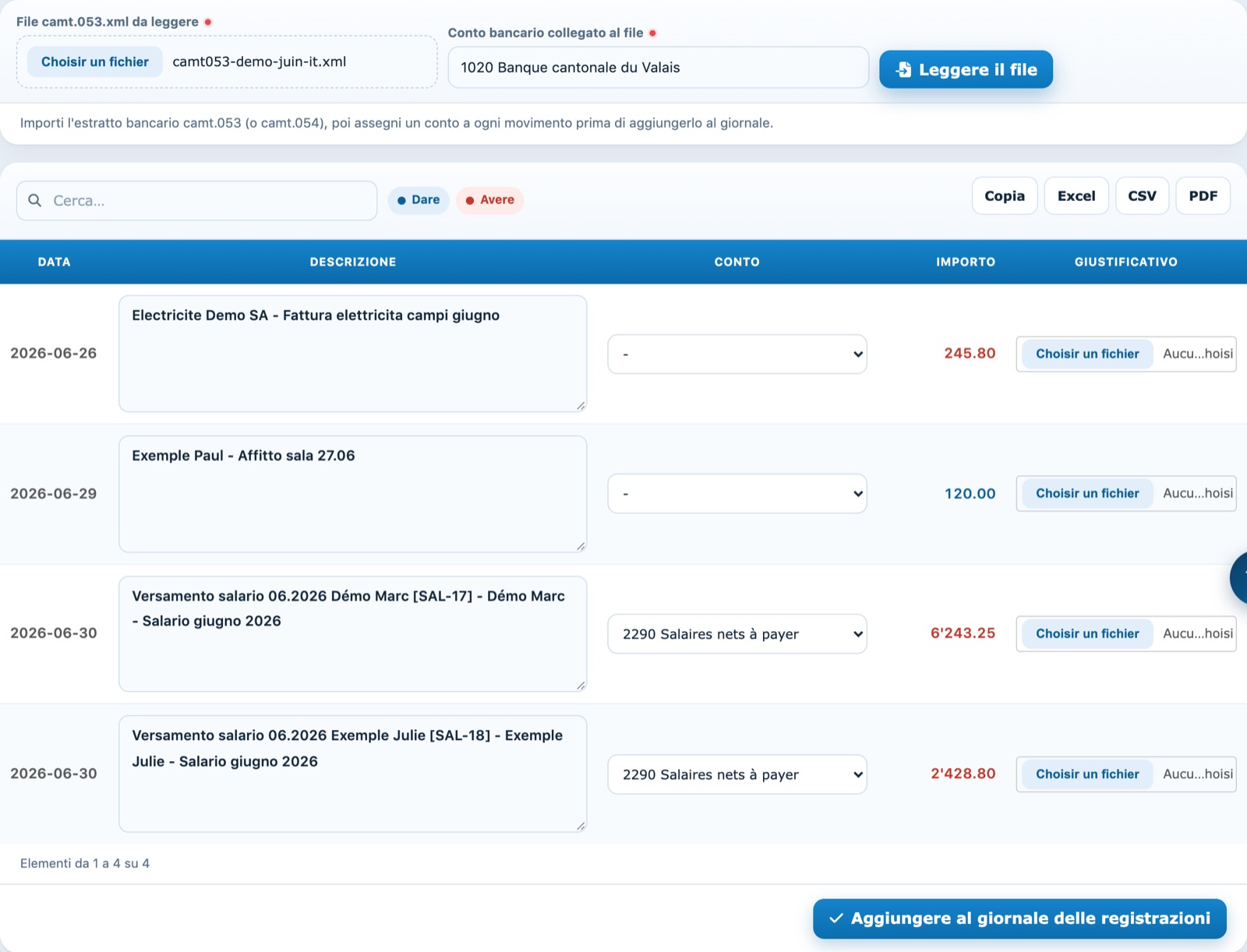The height and width of the screenshot is (952, 1247).
Task: Click the floating round button at right edge
Action: click(x=1238, y=578)
